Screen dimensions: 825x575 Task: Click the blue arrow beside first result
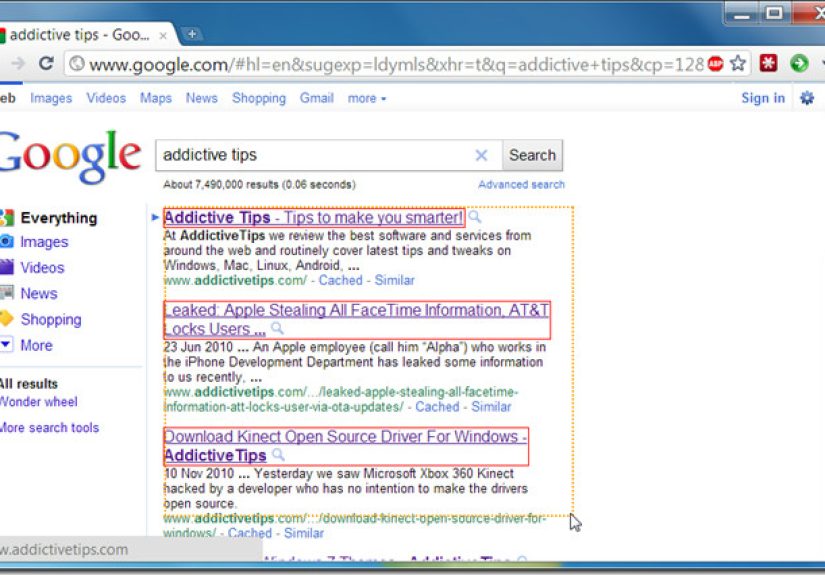click(155, 217)
